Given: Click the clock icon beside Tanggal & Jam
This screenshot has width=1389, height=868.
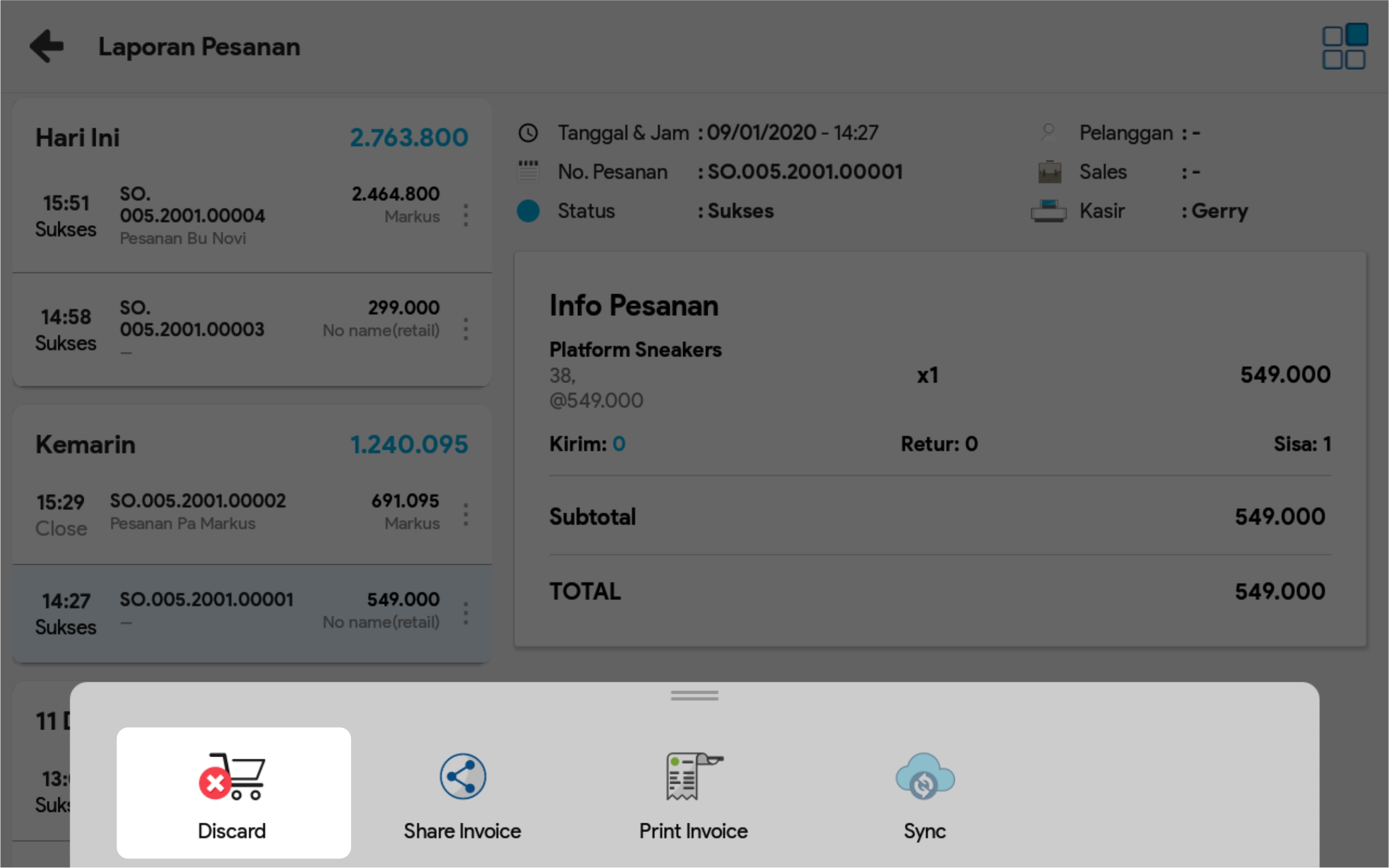Looking at the screenshot, I should (528, 133).
